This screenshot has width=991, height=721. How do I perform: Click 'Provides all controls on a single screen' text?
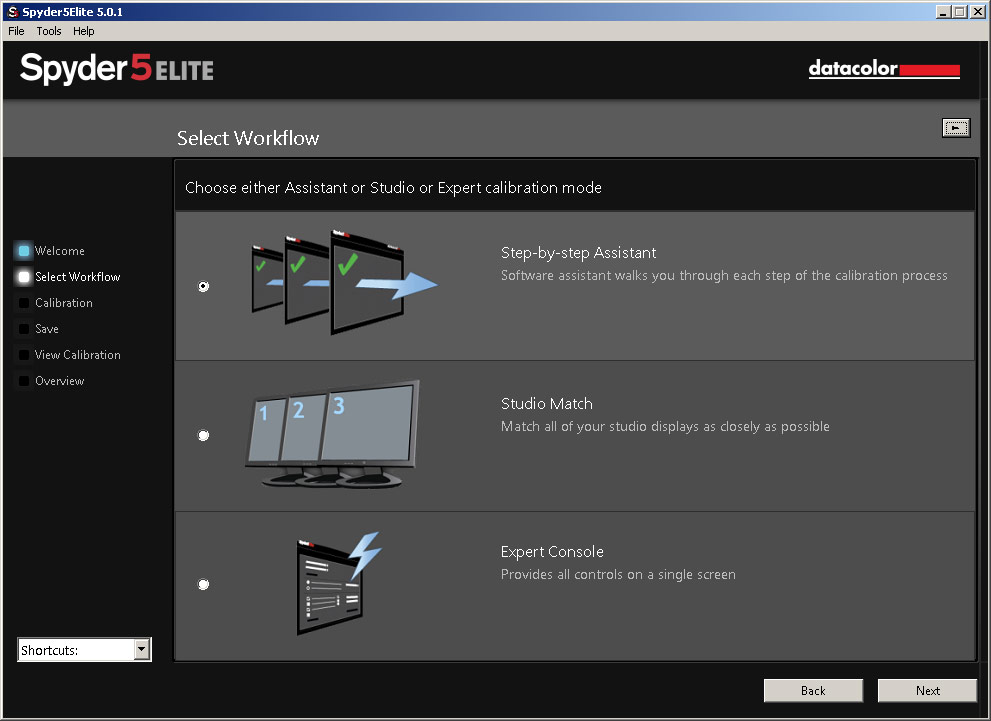tap(618, 574)
